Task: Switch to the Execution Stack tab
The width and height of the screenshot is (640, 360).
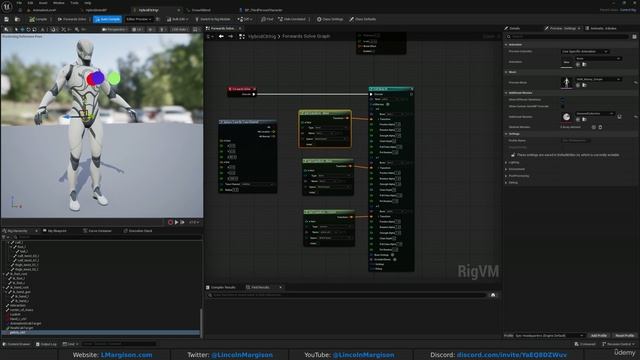Action: click(x=138, y=231)
